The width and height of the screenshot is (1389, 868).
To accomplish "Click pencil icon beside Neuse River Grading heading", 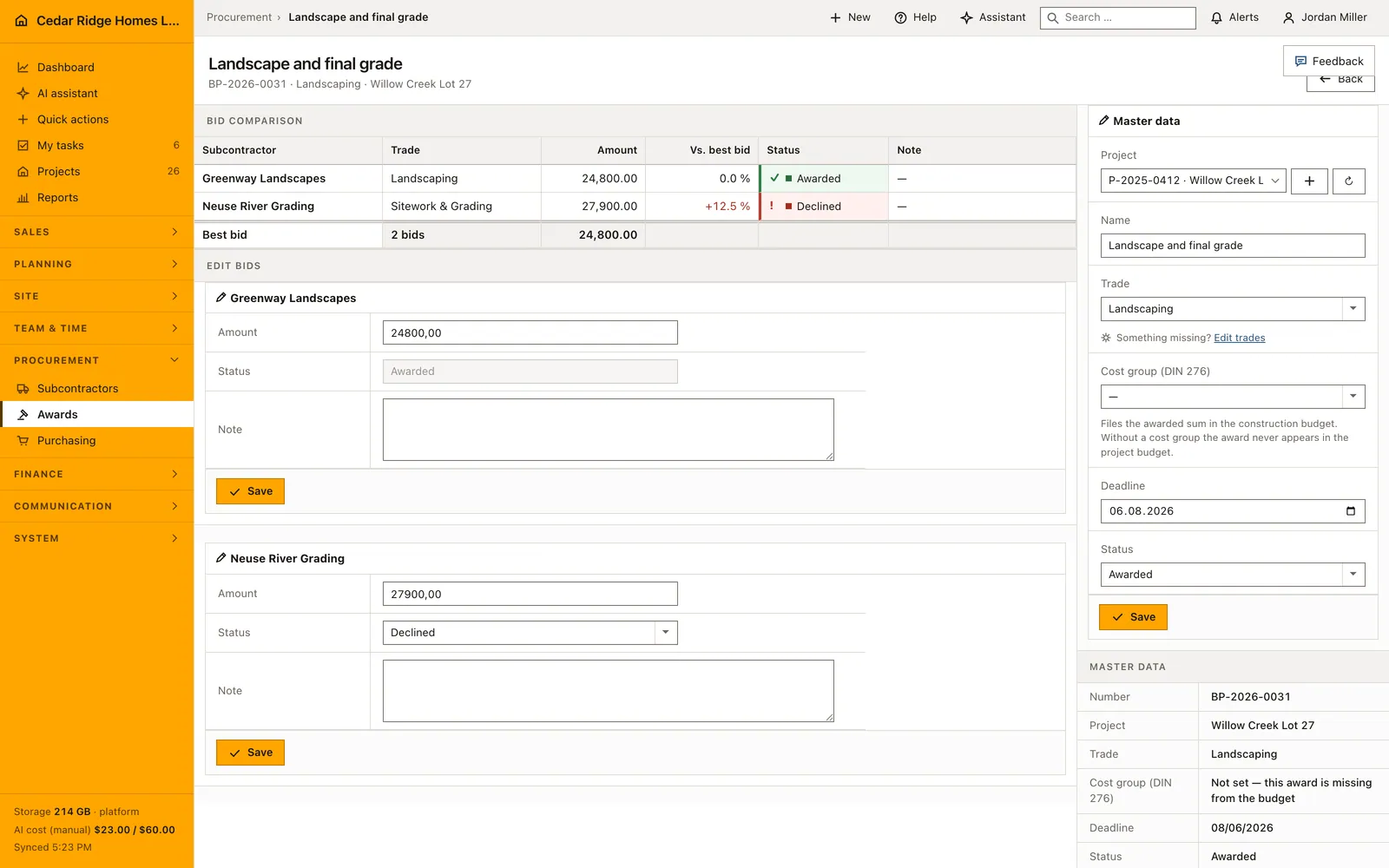I will tap(221, 558).
